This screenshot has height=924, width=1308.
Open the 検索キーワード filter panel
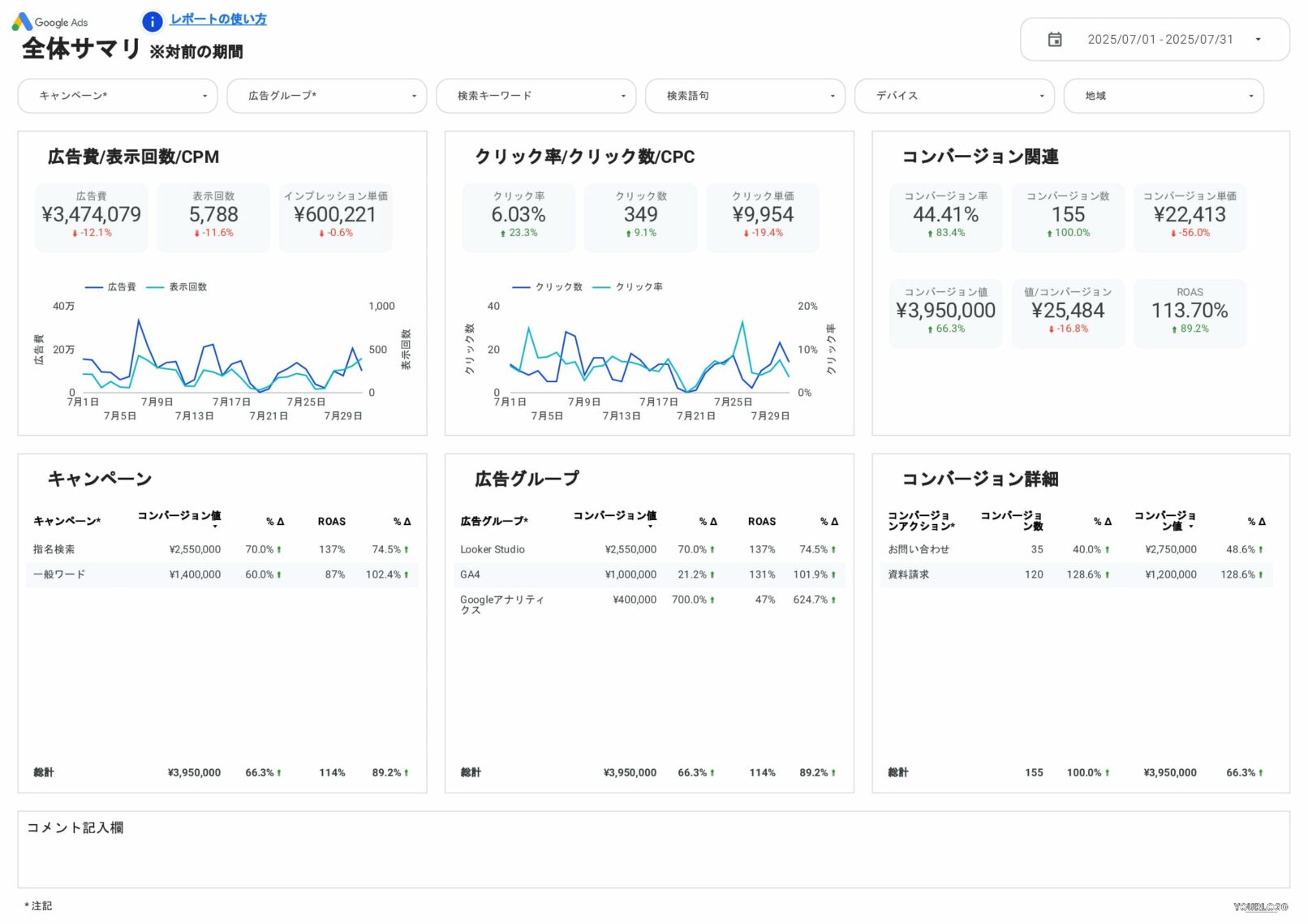[536, 96]
